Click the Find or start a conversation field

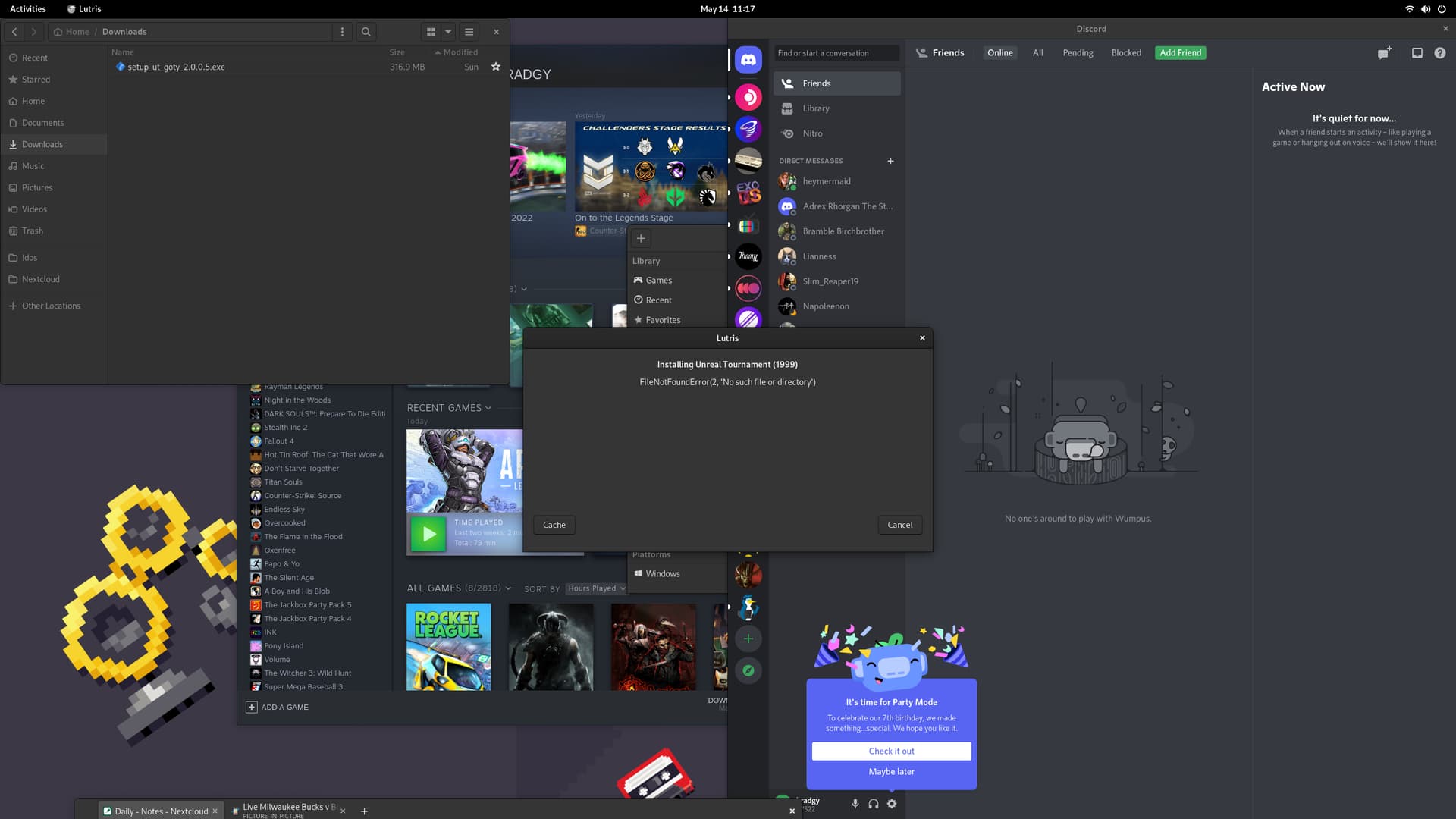(836, 52)
